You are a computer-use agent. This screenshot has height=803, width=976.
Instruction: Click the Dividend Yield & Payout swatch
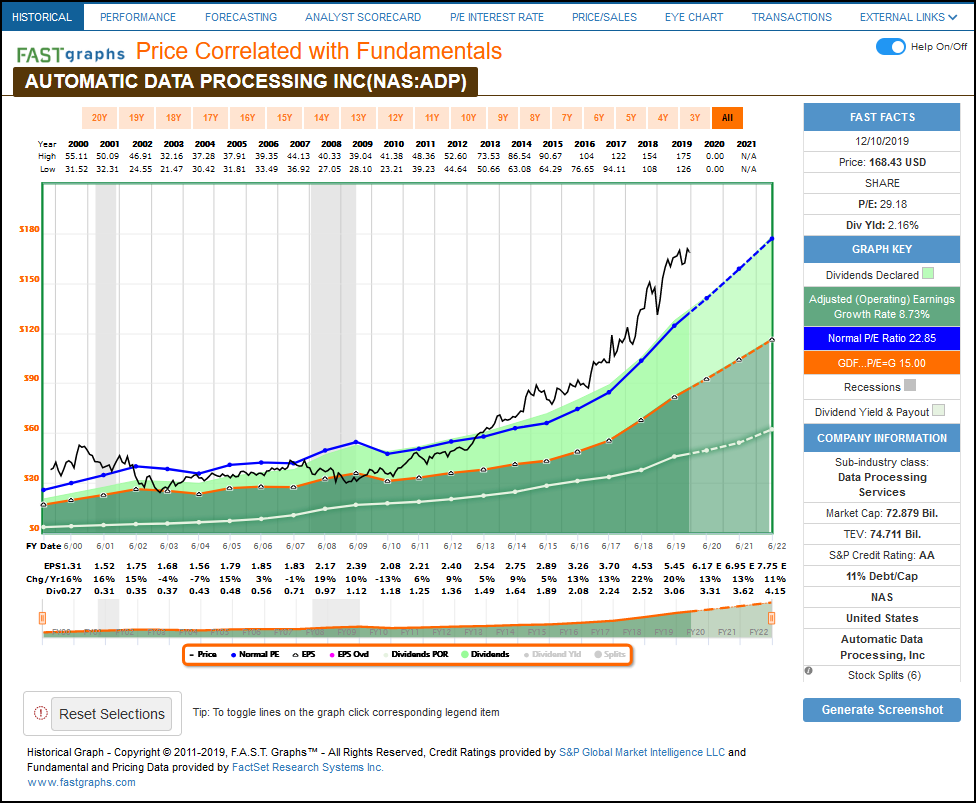coord(938,411)
